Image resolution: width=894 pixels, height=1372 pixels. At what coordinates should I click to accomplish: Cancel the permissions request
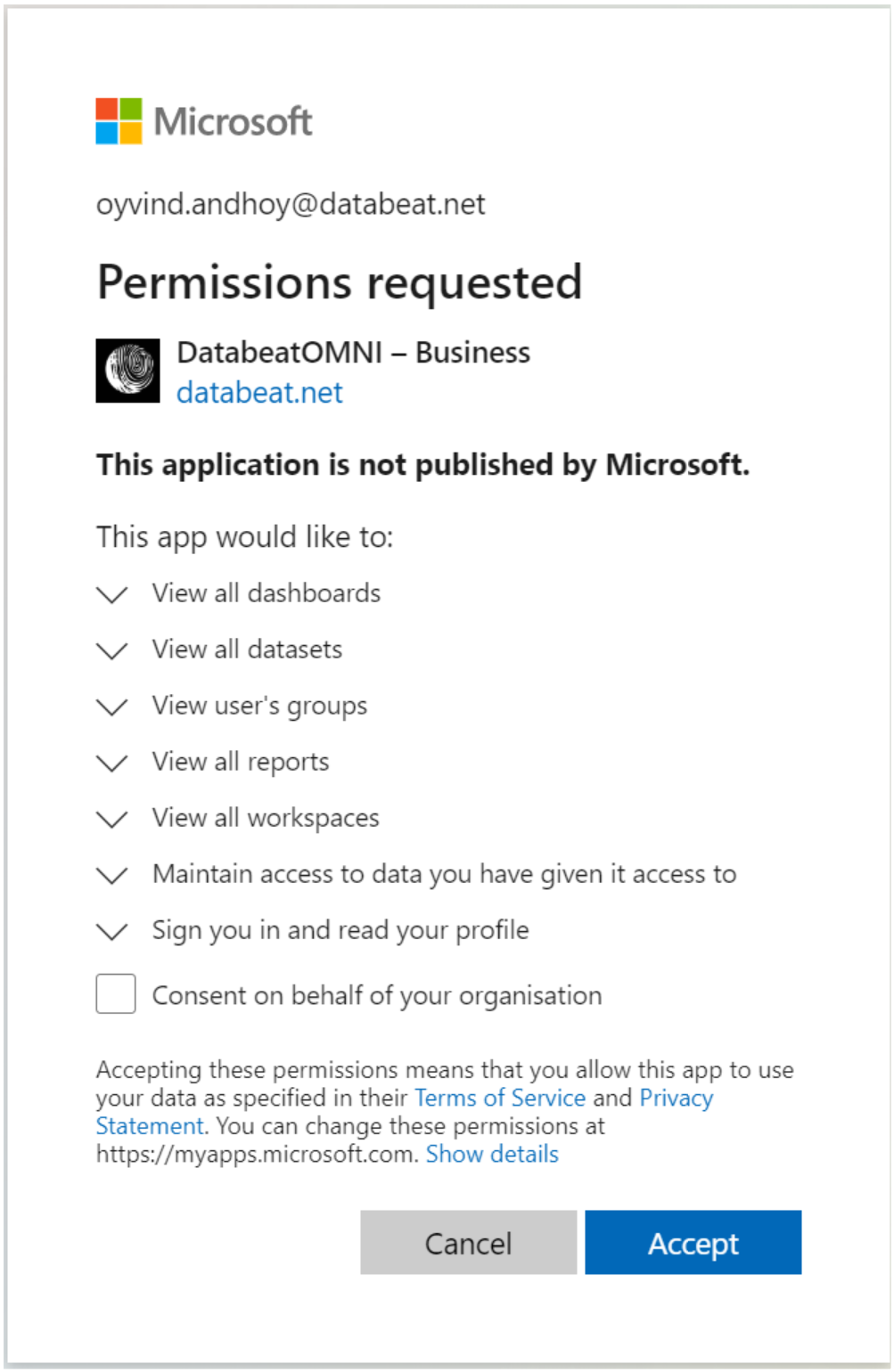(469, 1242)
